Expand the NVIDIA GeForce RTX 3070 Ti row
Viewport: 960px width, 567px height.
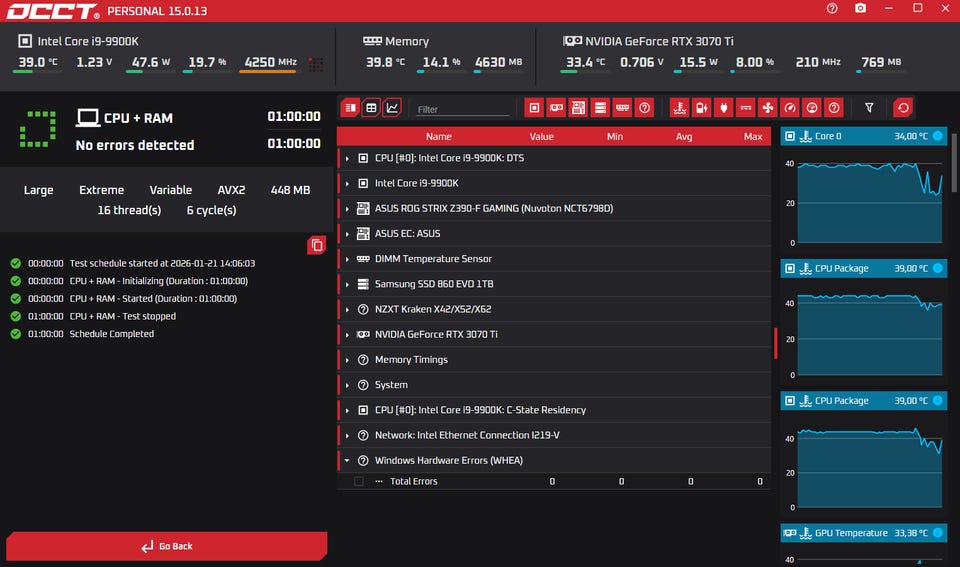[347, 334]
